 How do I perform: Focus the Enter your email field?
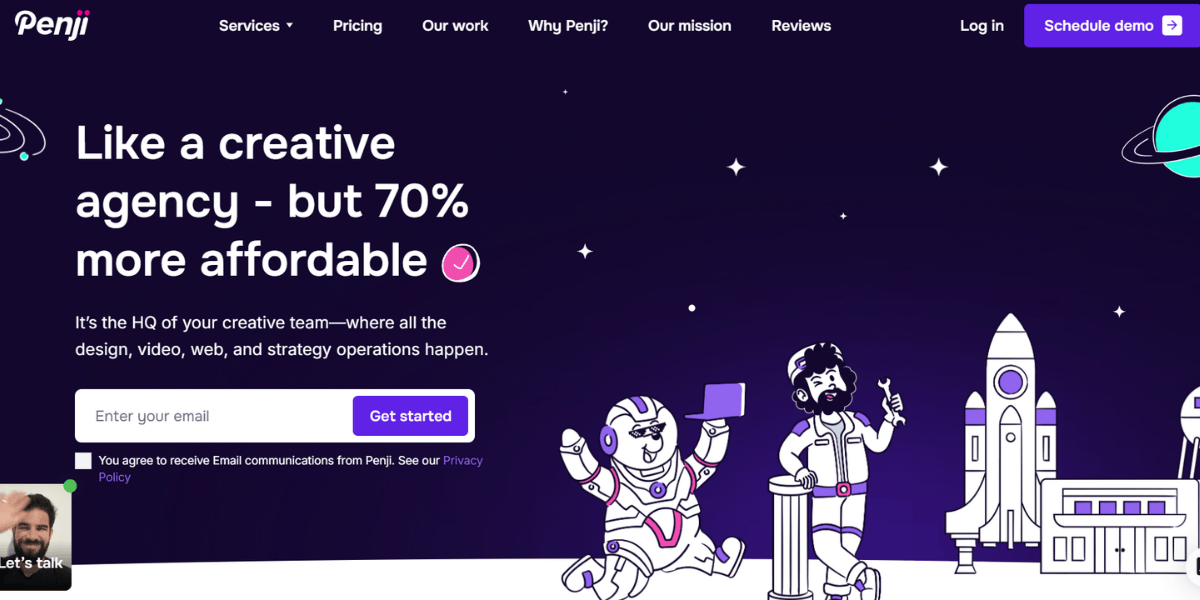(213, 416)
